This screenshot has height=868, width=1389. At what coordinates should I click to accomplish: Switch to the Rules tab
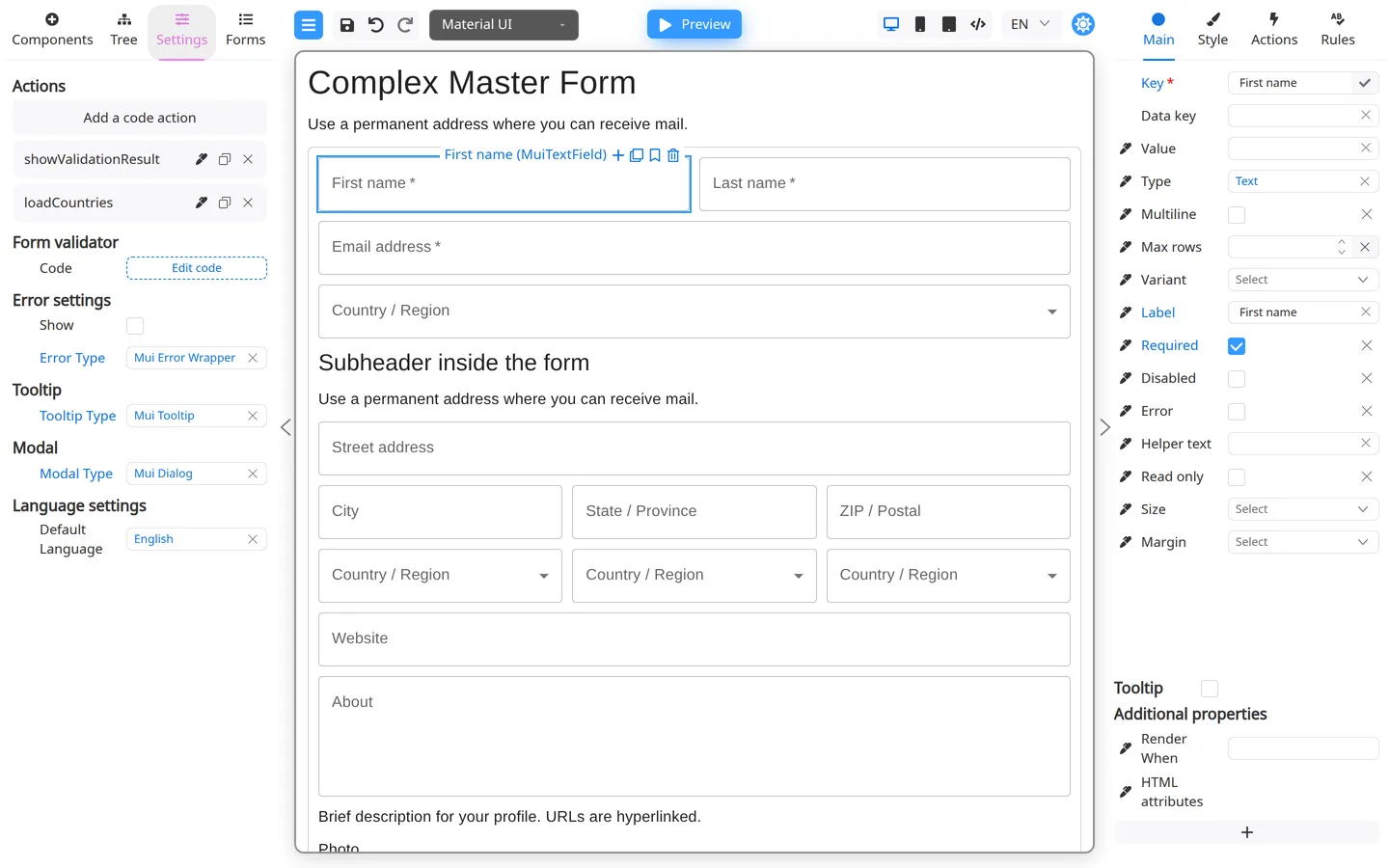(x=1338, y=30)
